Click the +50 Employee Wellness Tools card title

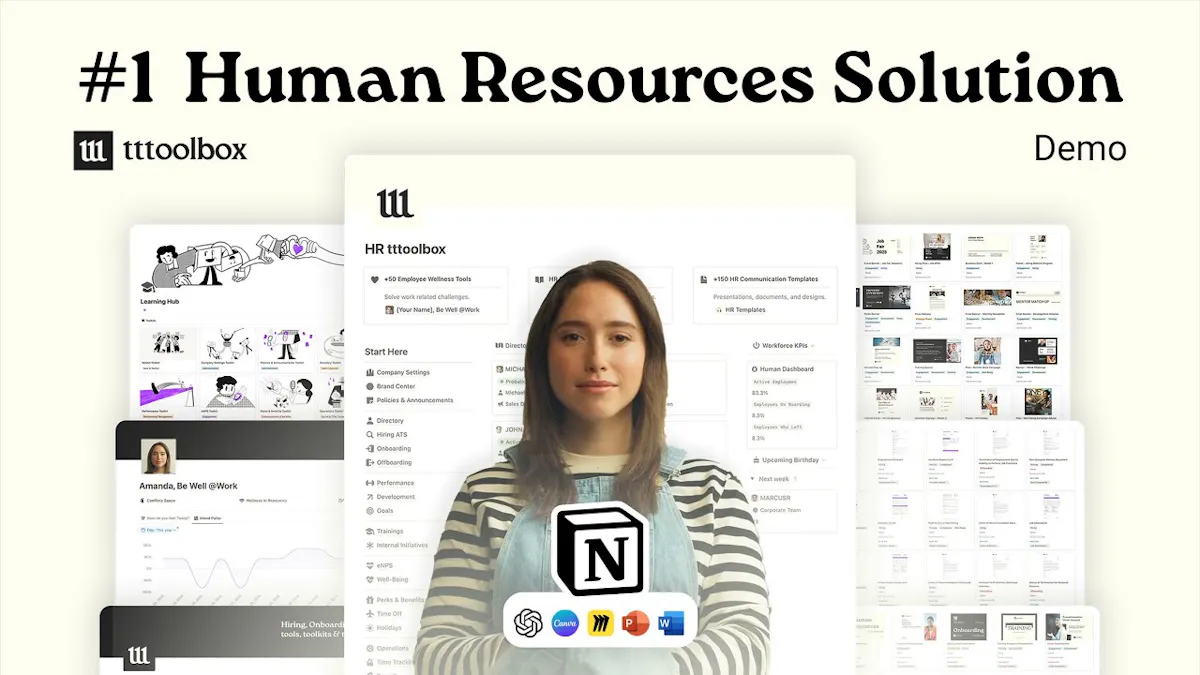click(x=428, y=280)
